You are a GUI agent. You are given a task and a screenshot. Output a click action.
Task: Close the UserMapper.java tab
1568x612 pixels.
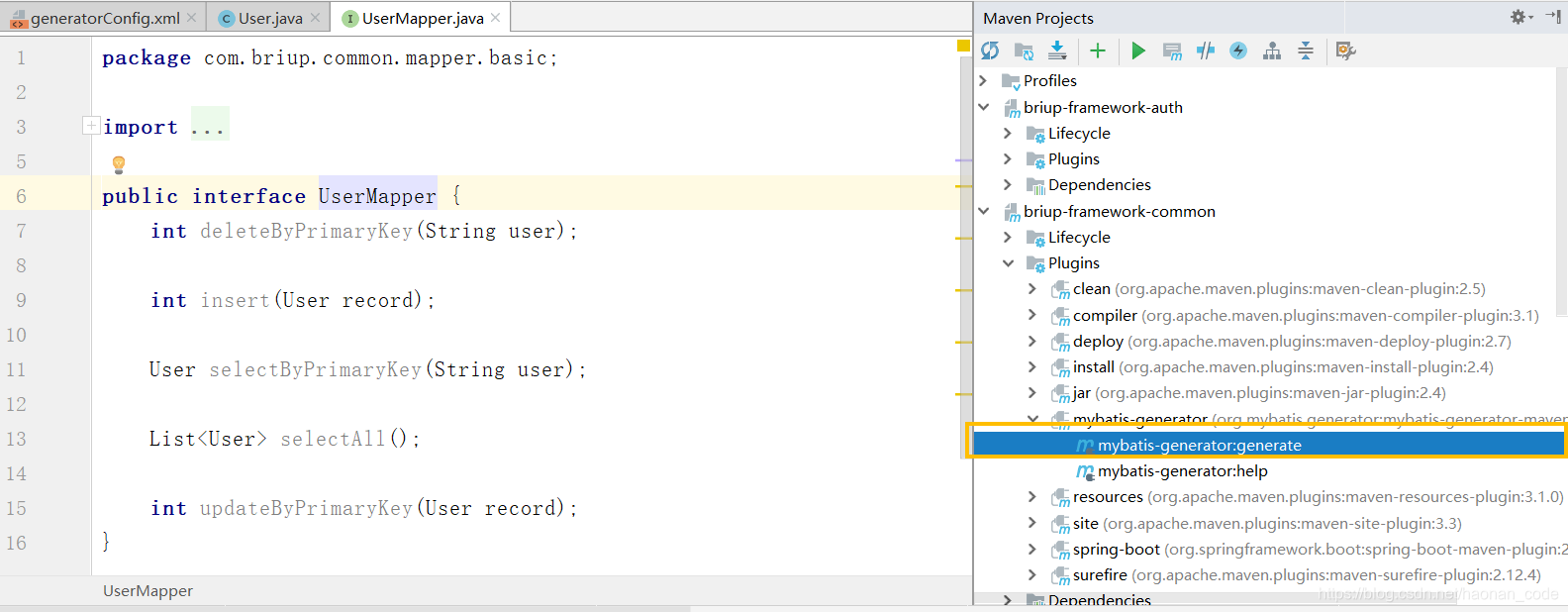click(x=495, y=18)
